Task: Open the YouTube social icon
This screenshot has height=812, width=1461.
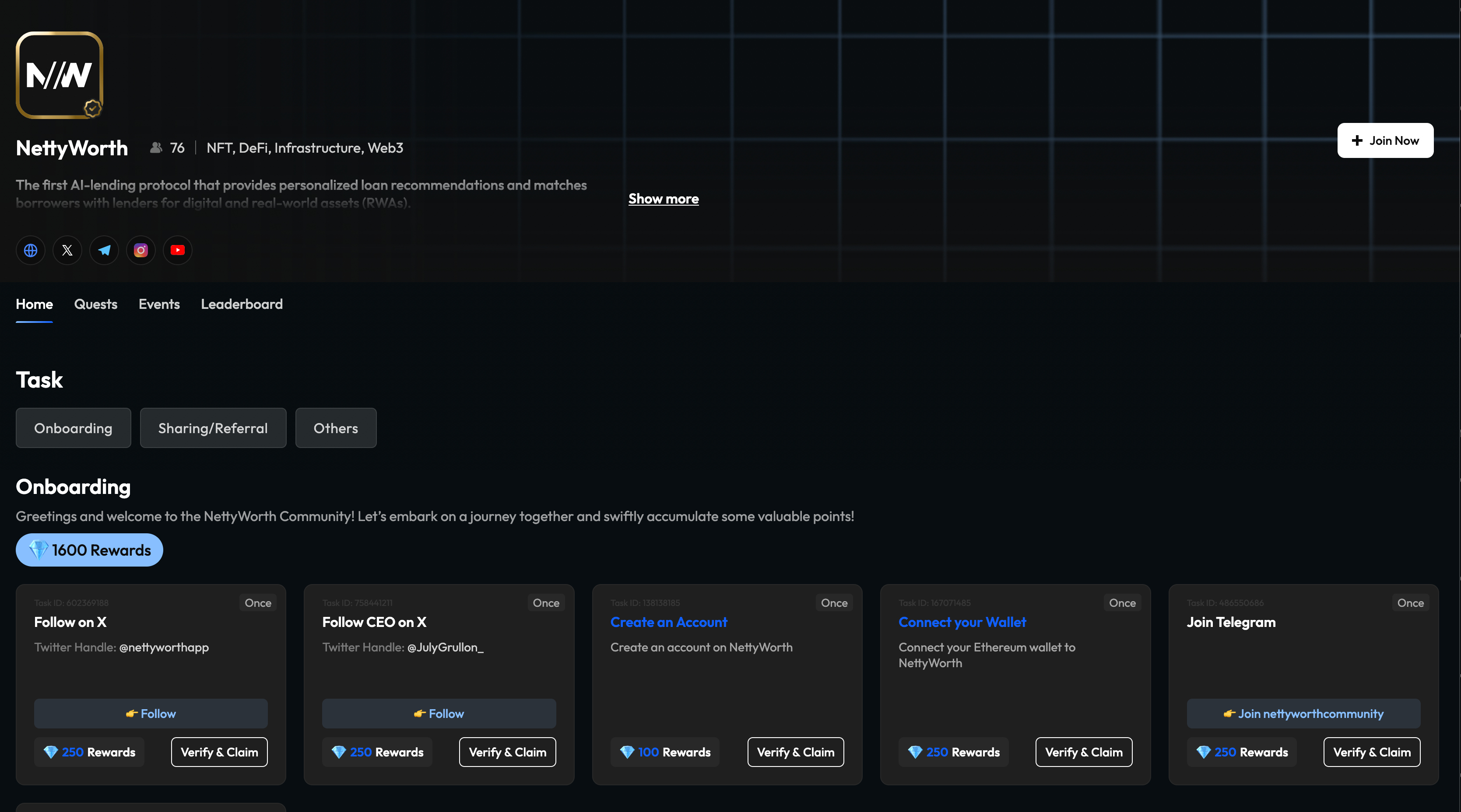Action: tap(178, 250)
